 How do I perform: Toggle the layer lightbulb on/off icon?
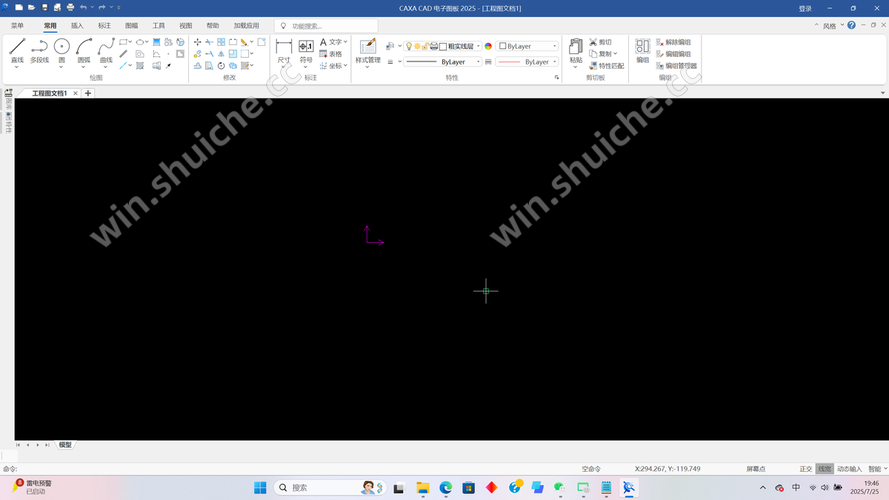coord(409,46)
